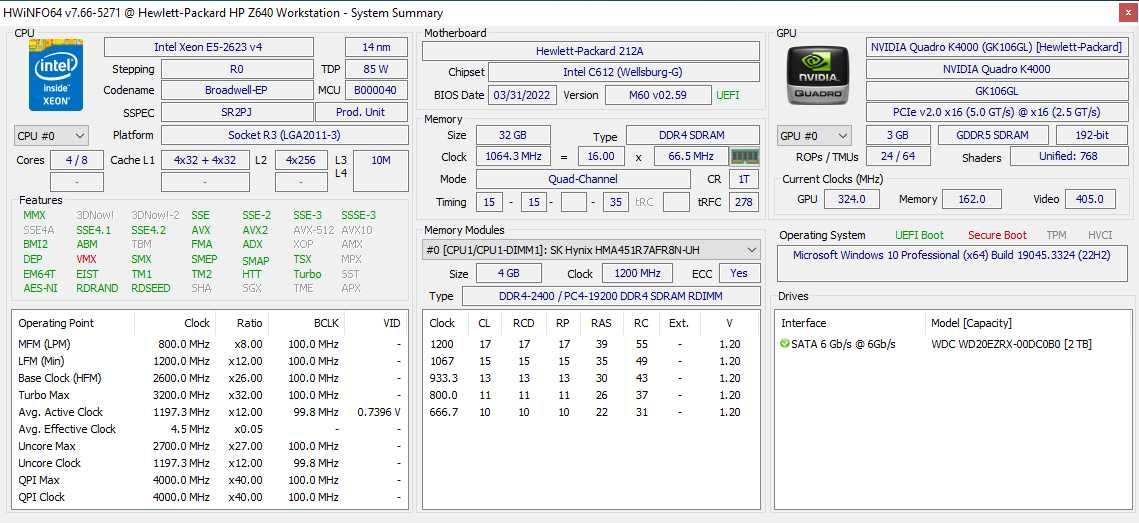Click the GPU clock 324.0 field

pyautogui.click(x=851, y=199)
